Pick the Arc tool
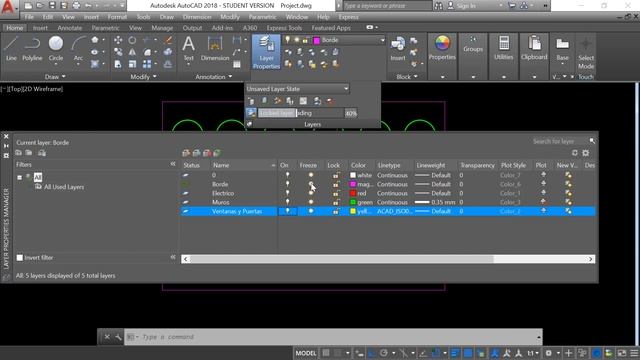This screenshot has height=360, width=640. [78, 48]
